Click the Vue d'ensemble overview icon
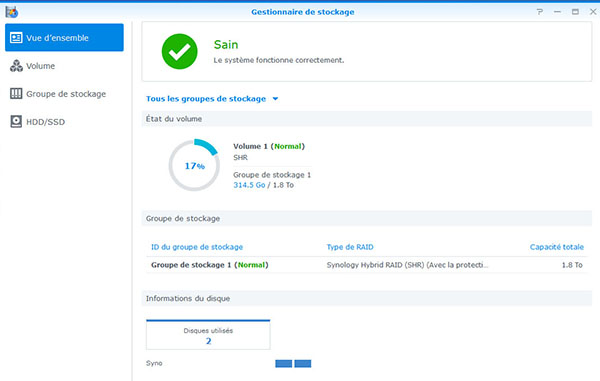The image size is (600, 381). (x=16, y=37)
